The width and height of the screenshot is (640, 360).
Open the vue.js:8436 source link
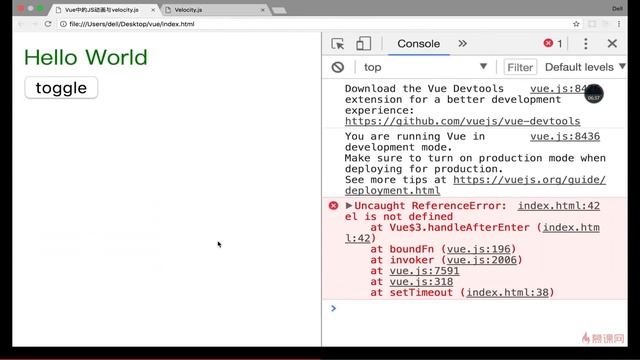coord(565,136)
